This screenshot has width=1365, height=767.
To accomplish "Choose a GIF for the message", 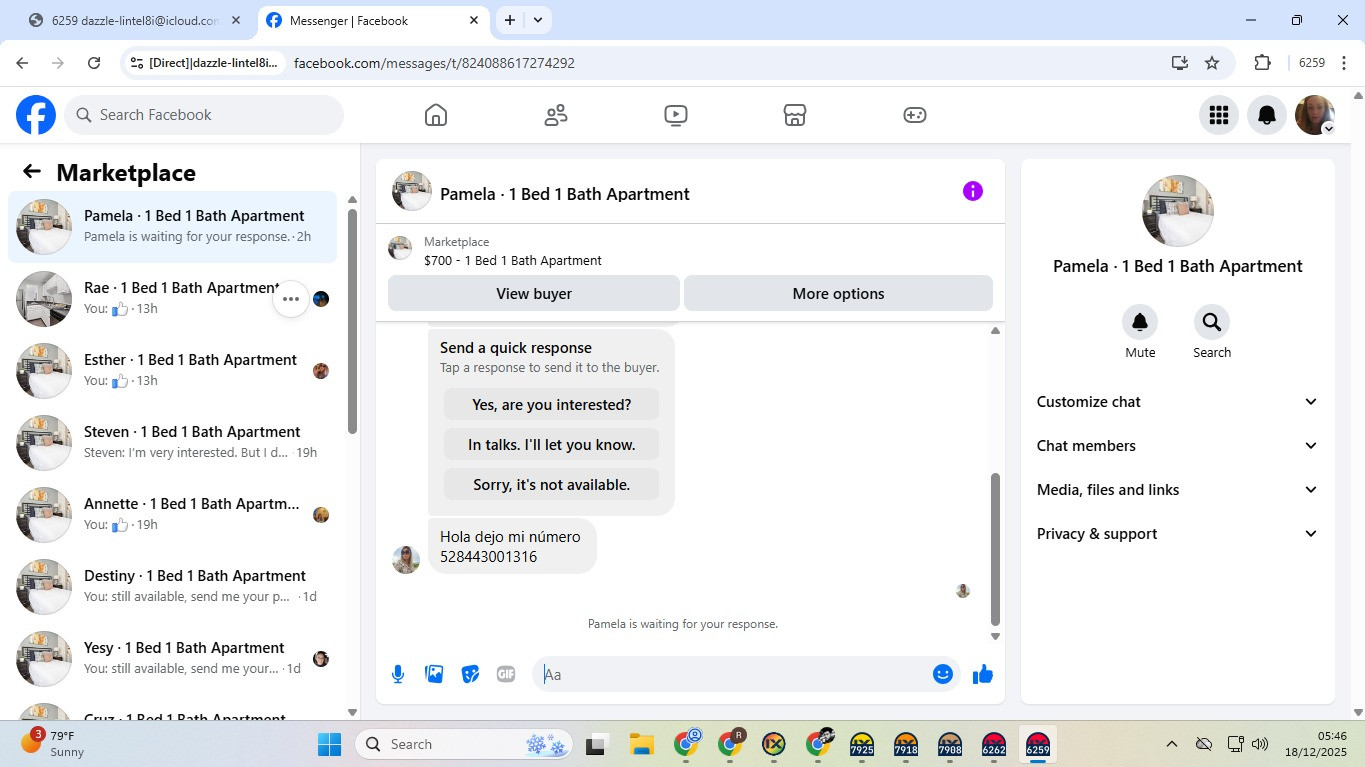I will 506,674.
